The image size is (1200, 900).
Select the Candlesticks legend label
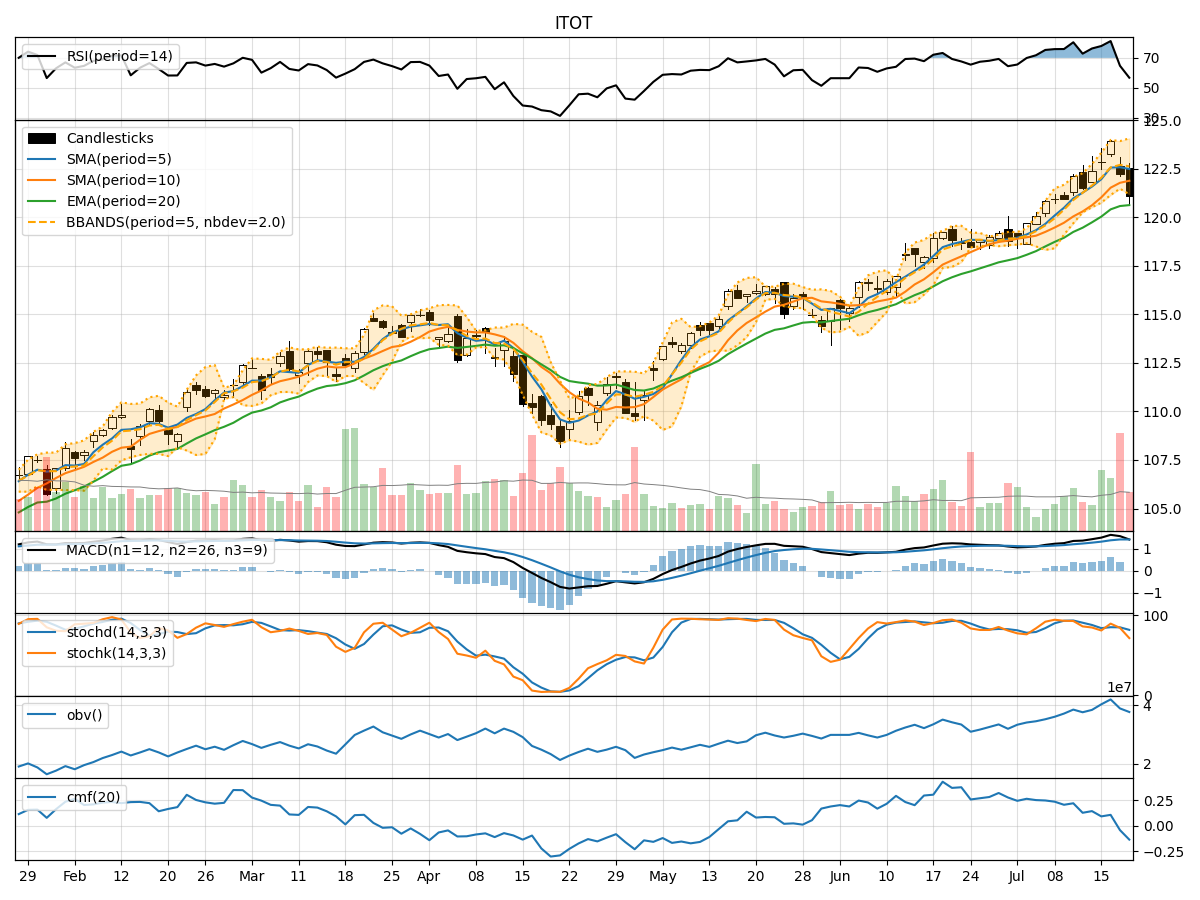point(110,138)
